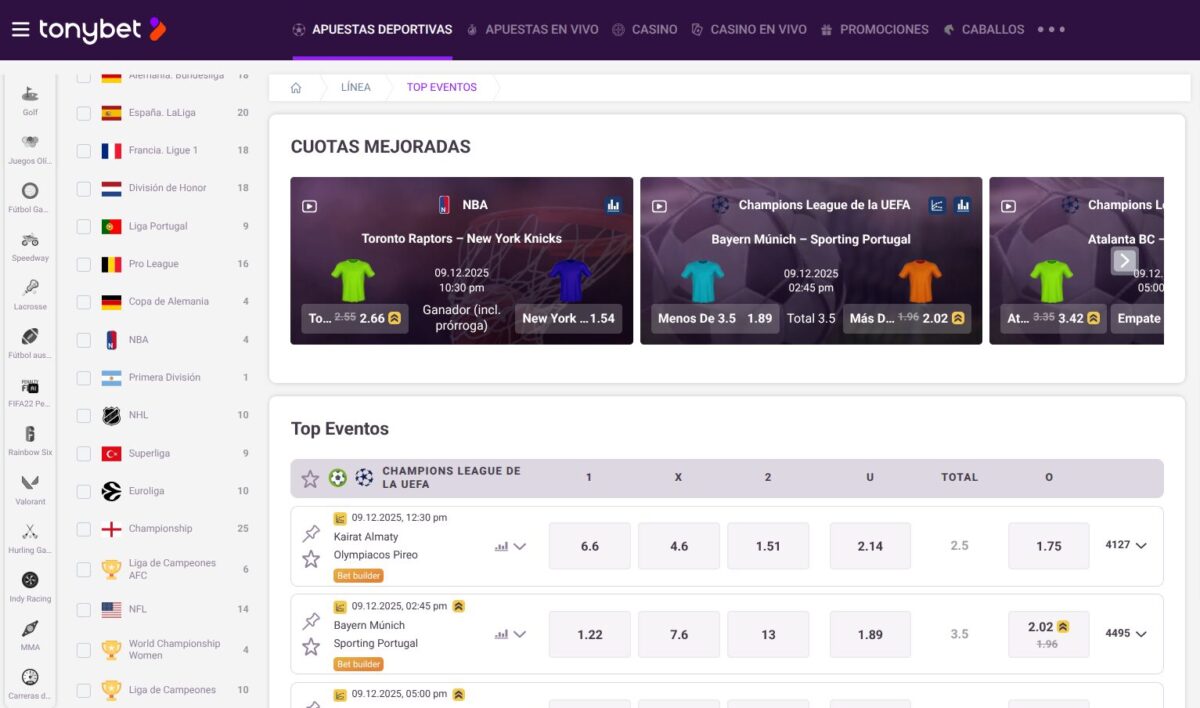Screen dimensions: 1200x708
Task: Check the Primera División checkbox
Action: coord(84,378)
